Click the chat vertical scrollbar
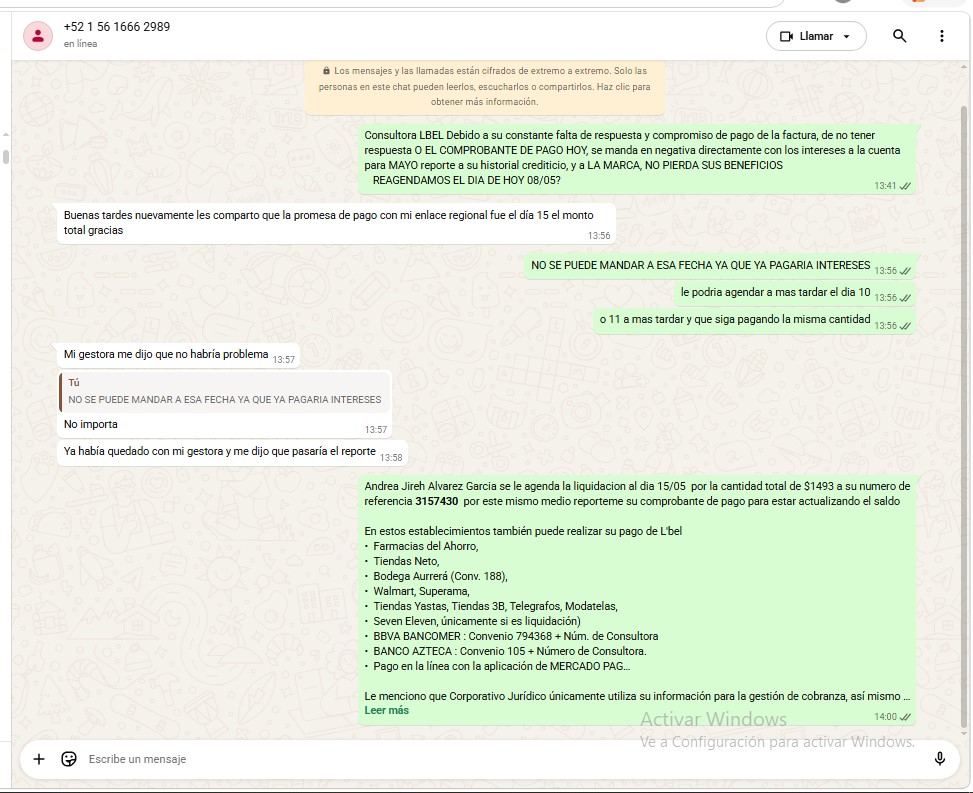Viewport: 973px width, 793px height. [964, 416]
